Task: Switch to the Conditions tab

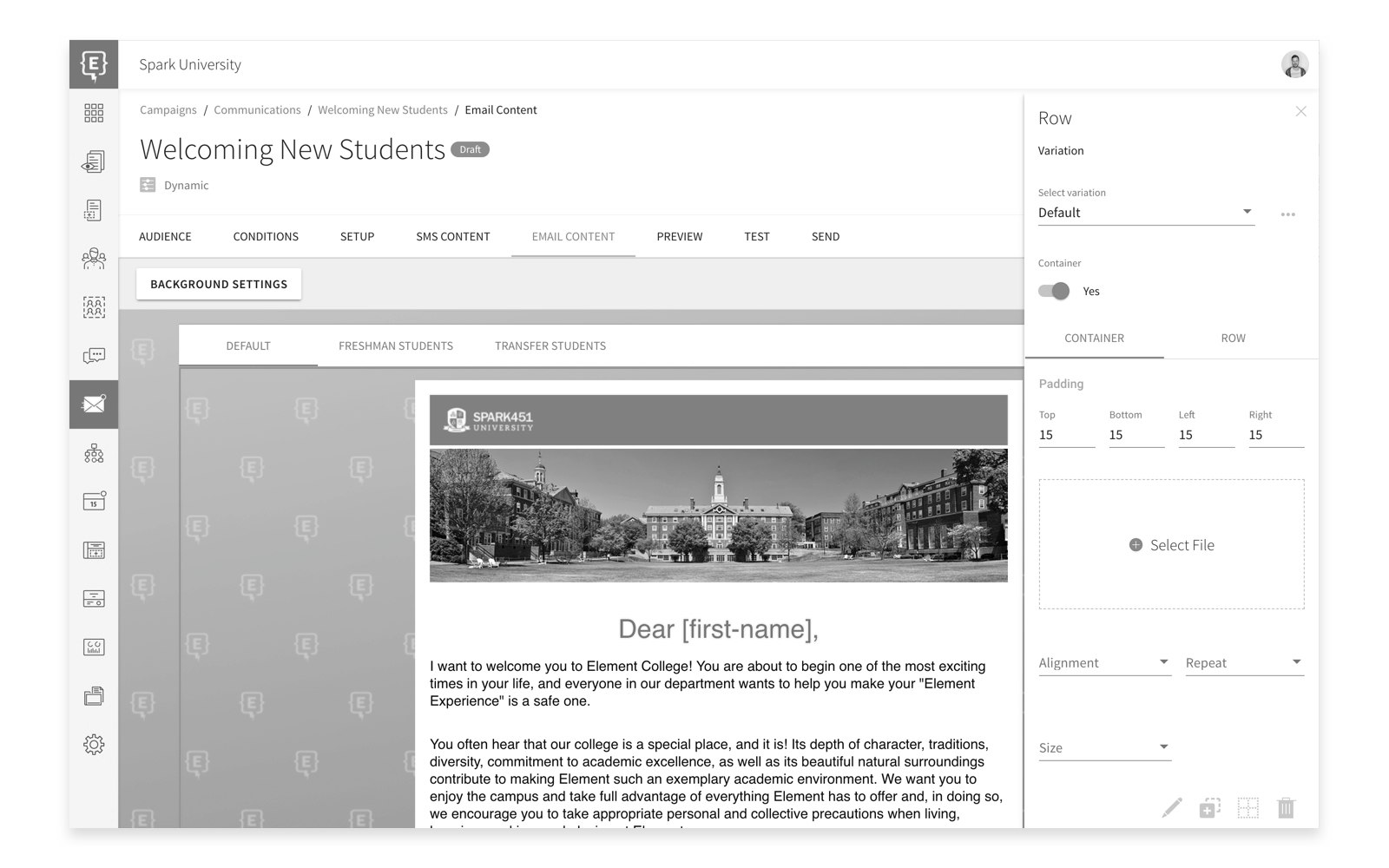Action: 266,236
